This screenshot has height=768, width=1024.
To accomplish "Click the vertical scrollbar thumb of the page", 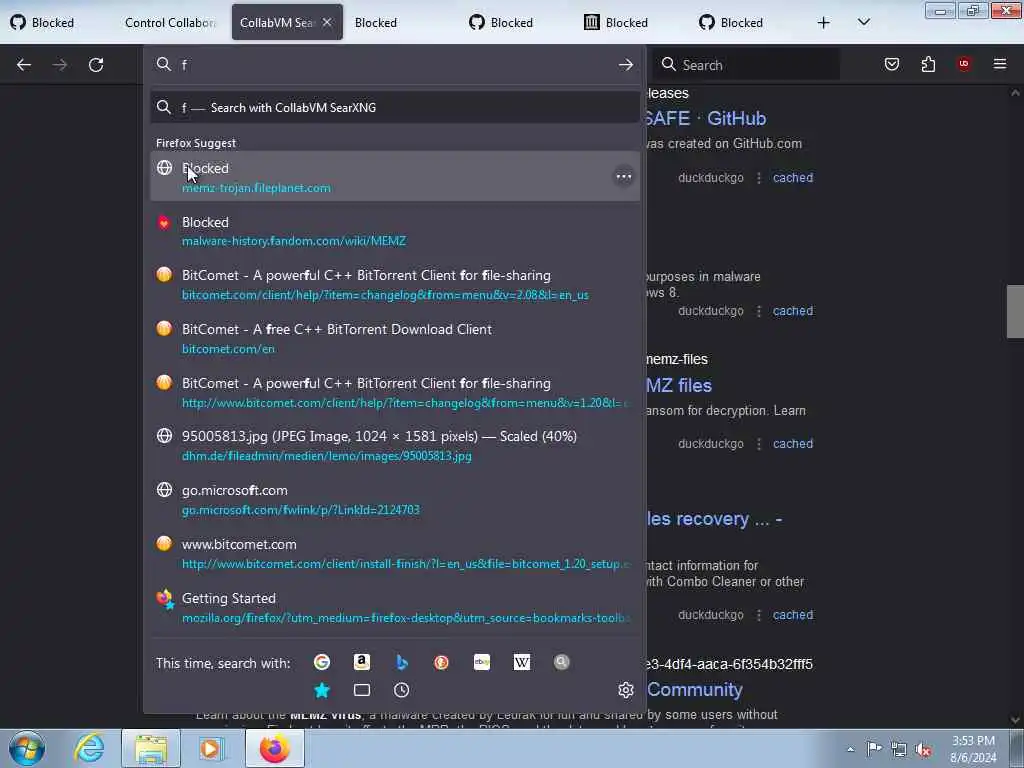I will coord(1015,312).
